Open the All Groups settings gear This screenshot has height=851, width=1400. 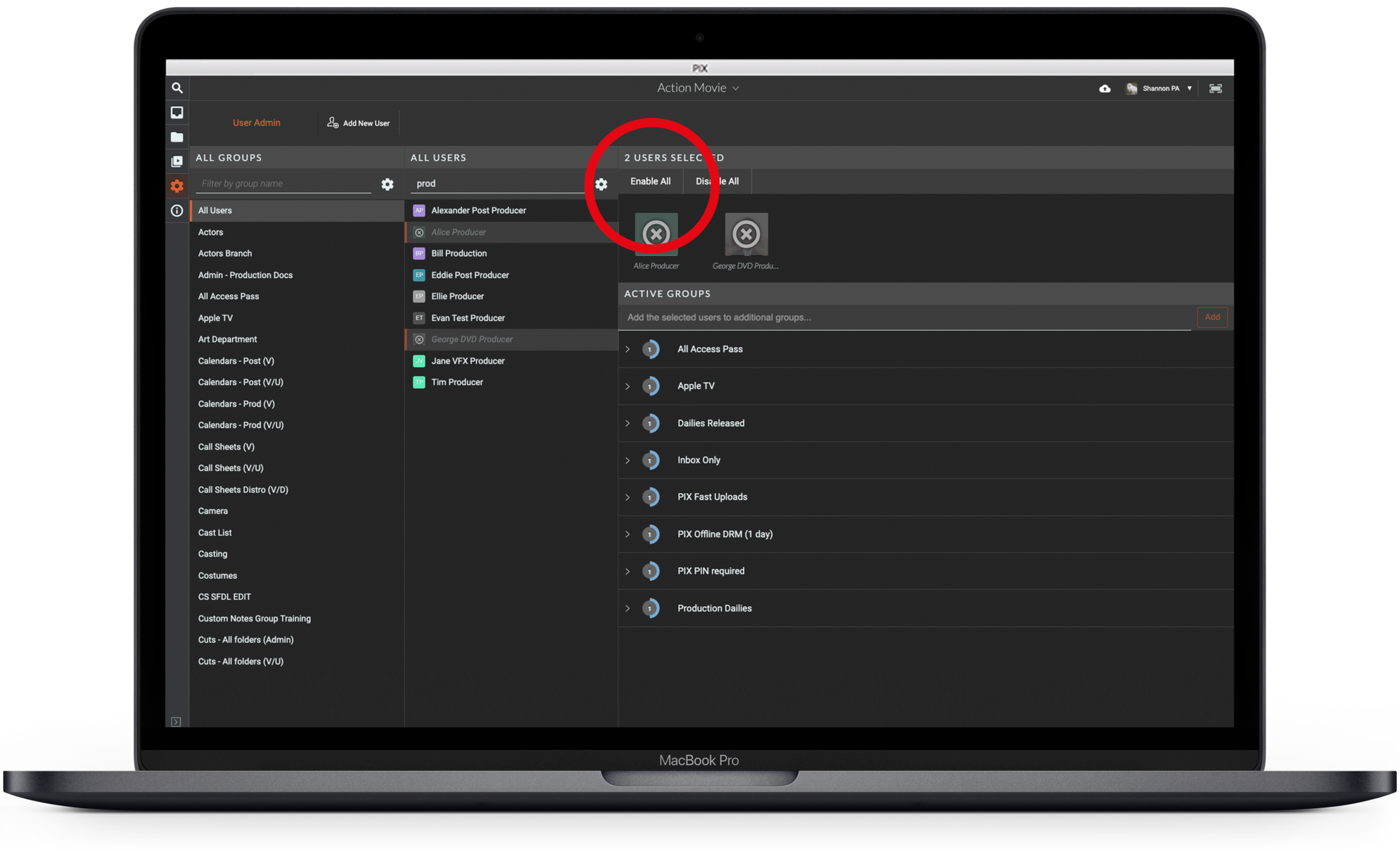[x=387, y=184]
